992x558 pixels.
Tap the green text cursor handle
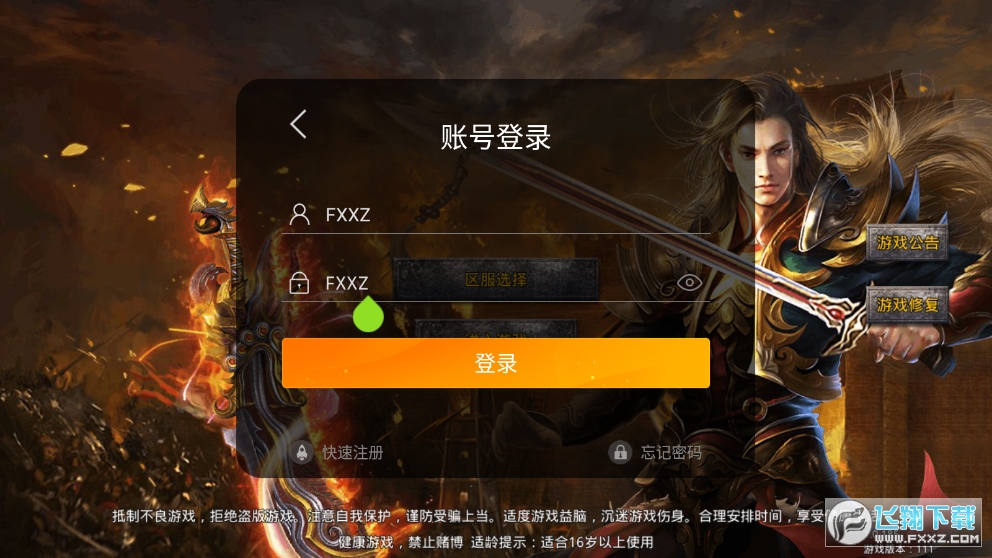368,314
